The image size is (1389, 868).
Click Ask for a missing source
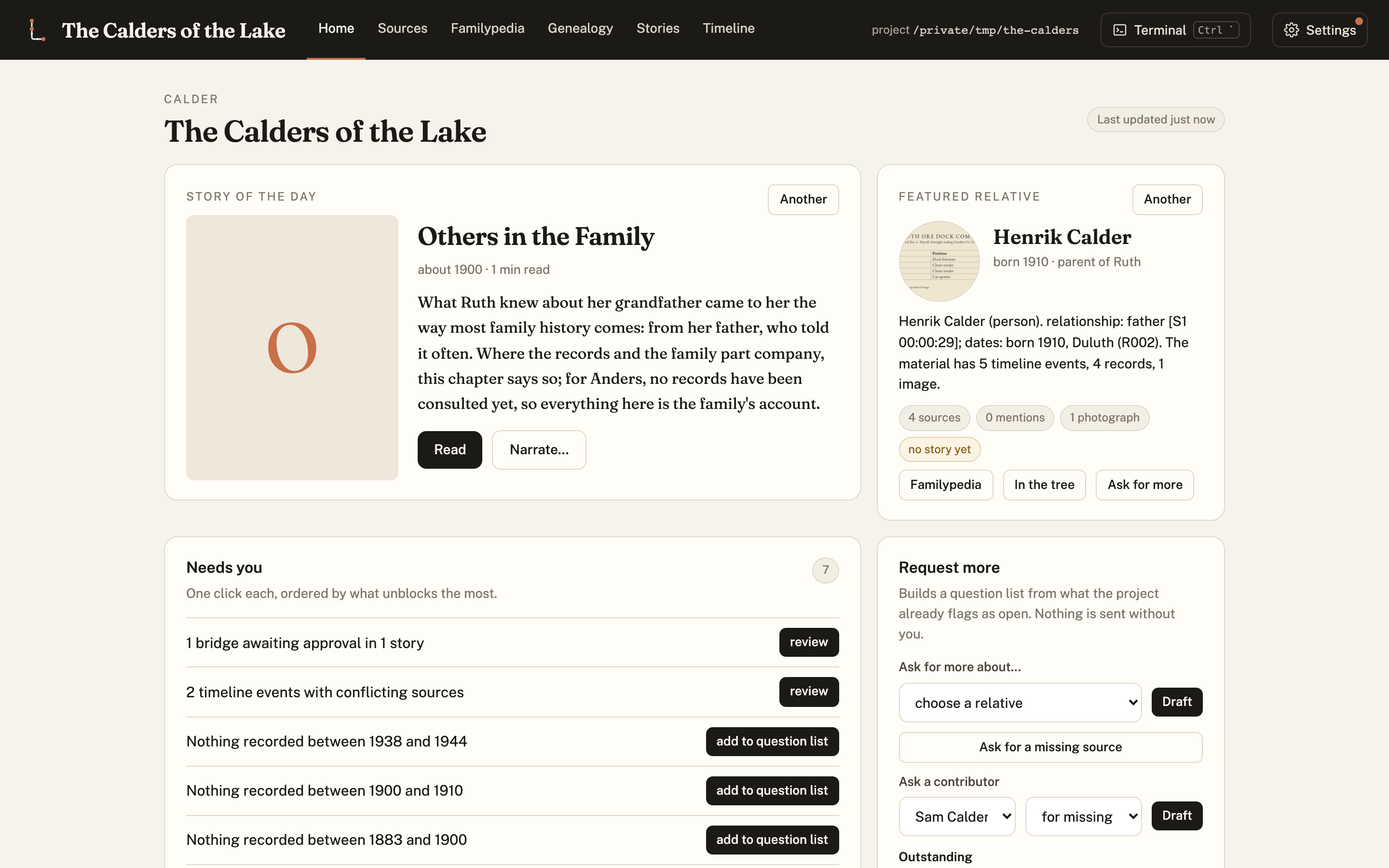(1050, 747)
